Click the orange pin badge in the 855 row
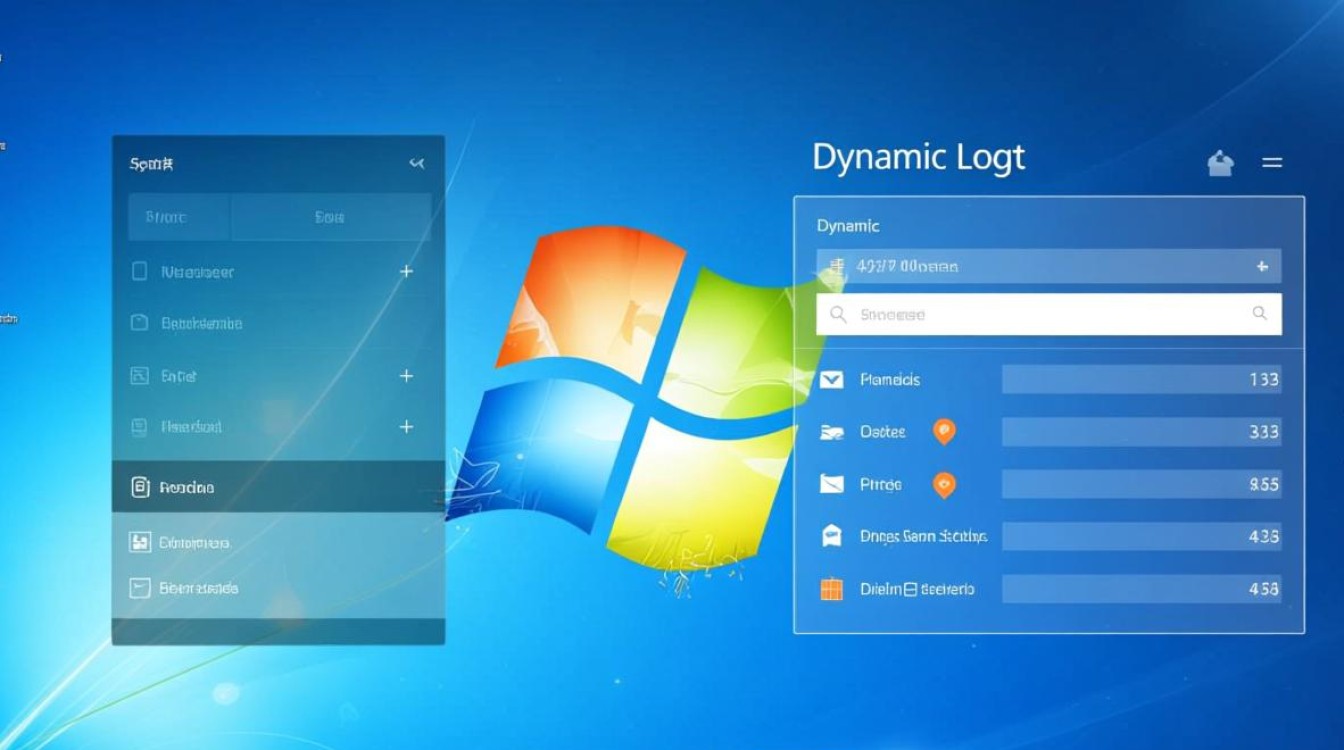The width and height of the screenshot is (1344, 750). [944, 485]
